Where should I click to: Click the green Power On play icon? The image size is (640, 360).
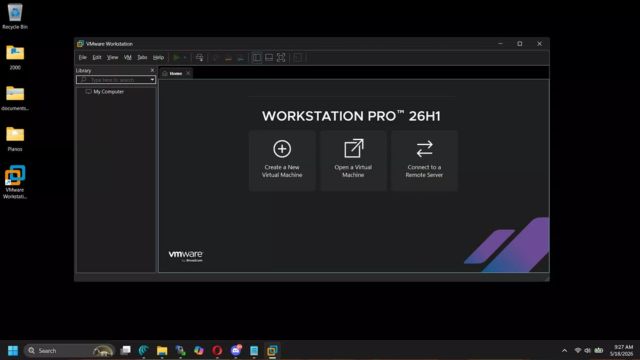pos(176,58)
